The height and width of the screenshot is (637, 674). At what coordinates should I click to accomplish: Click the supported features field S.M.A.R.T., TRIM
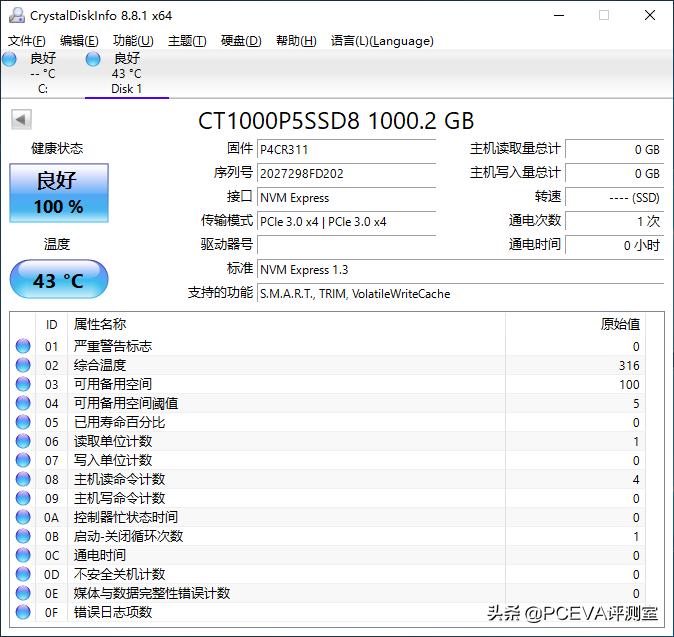(x=460, y=294)
